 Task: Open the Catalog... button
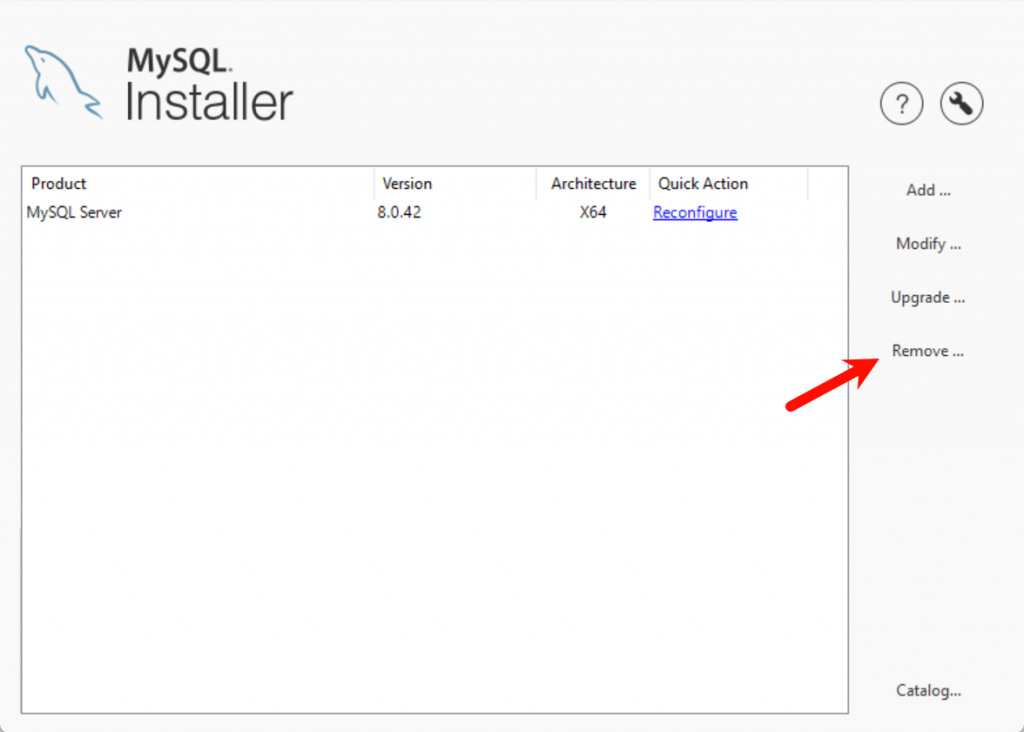(x=928, y=690)
